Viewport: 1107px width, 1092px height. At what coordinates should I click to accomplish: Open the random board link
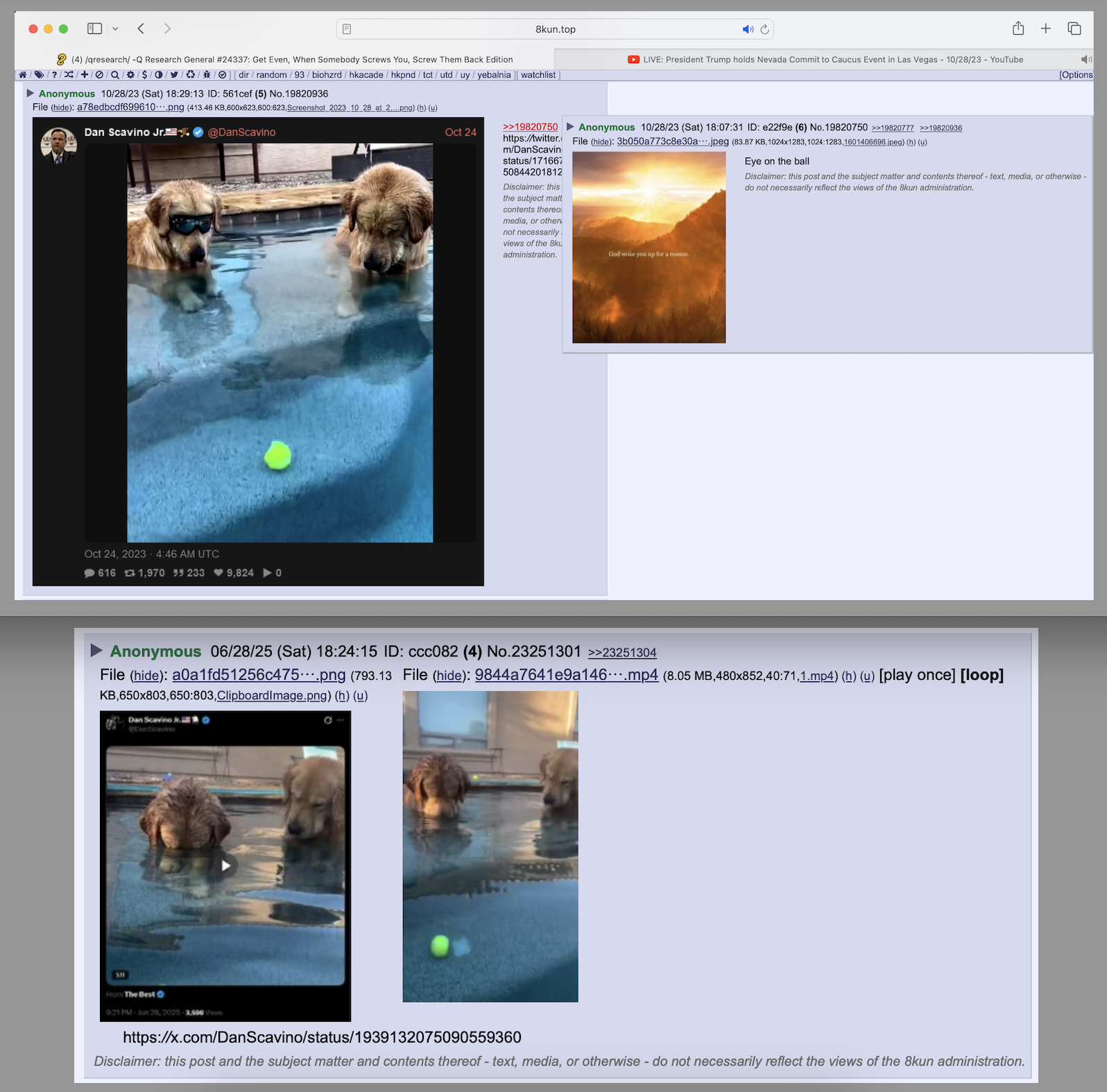[271, 75]
